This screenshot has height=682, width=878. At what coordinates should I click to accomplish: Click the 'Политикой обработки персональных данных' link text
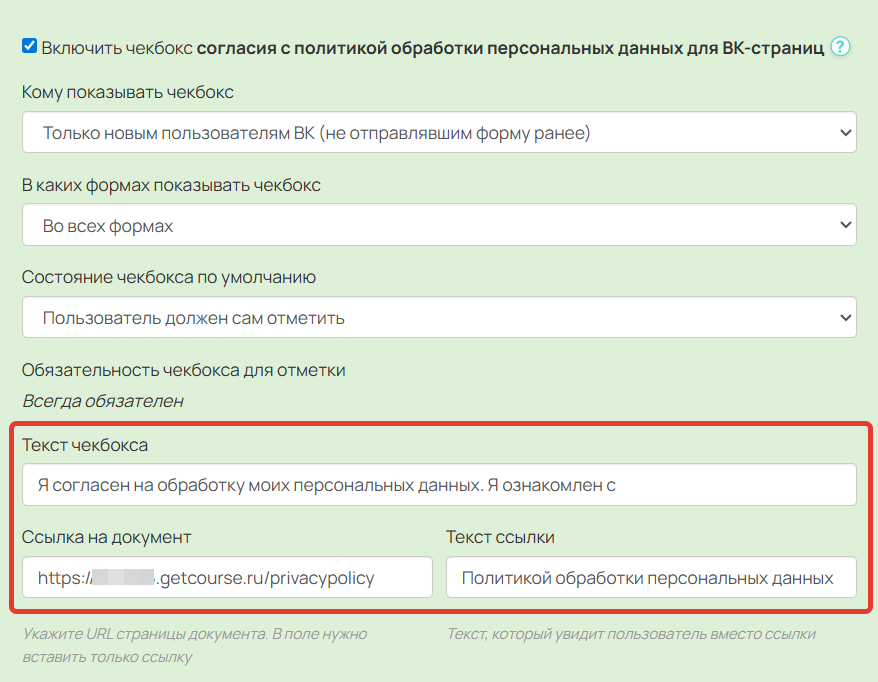point(650,577)
